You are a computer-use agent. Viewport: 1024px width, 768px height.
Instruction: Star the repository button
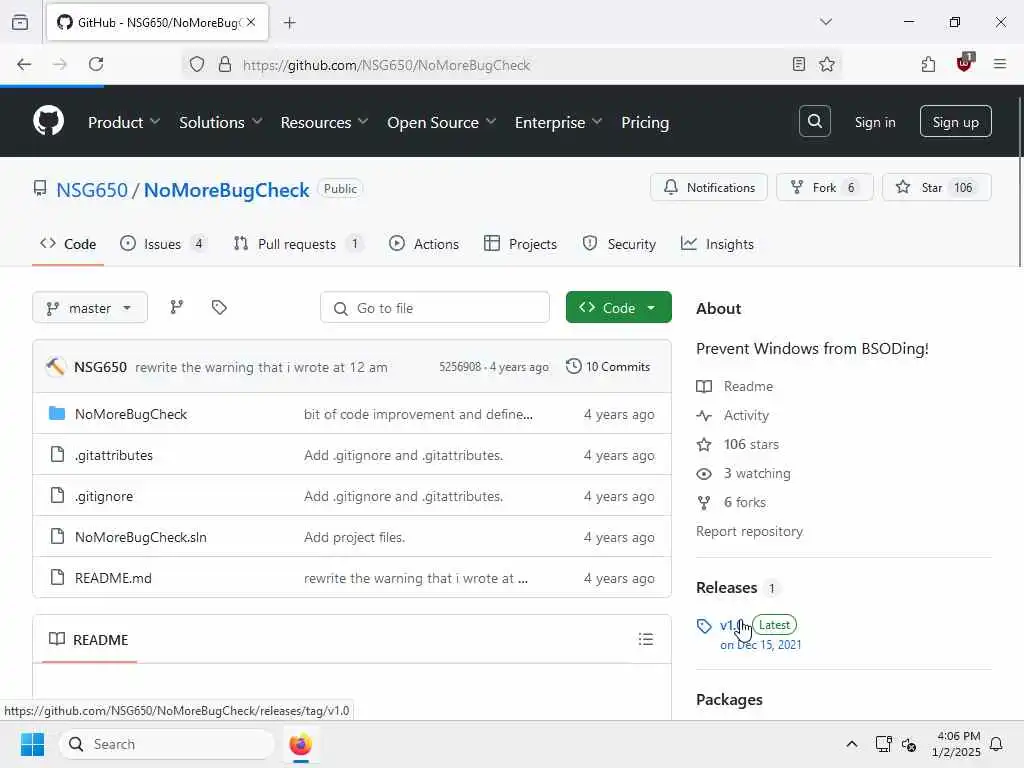click(936, 187)
